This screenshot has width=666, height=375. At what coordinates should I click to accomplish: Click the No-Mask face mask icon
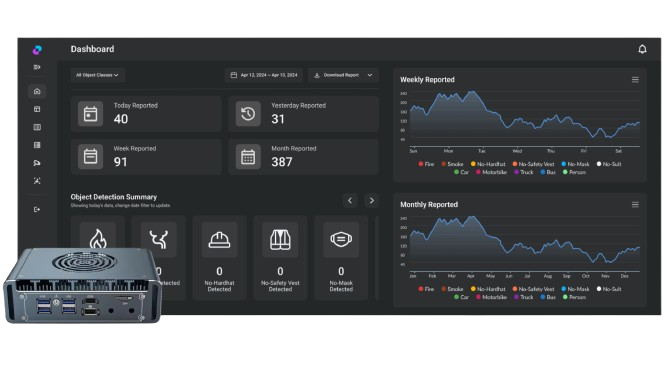[x=341, y=239]
